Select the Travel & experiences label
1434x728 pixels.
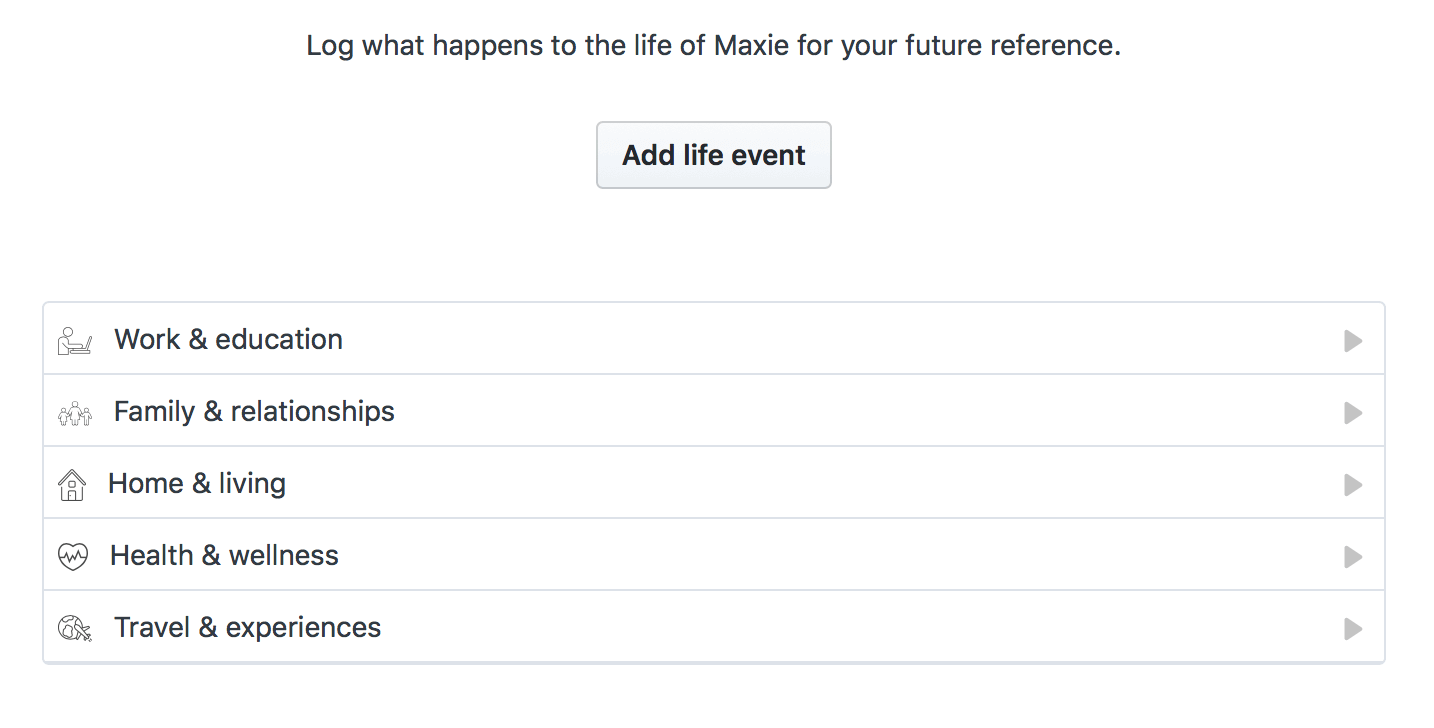coord(248,628)
